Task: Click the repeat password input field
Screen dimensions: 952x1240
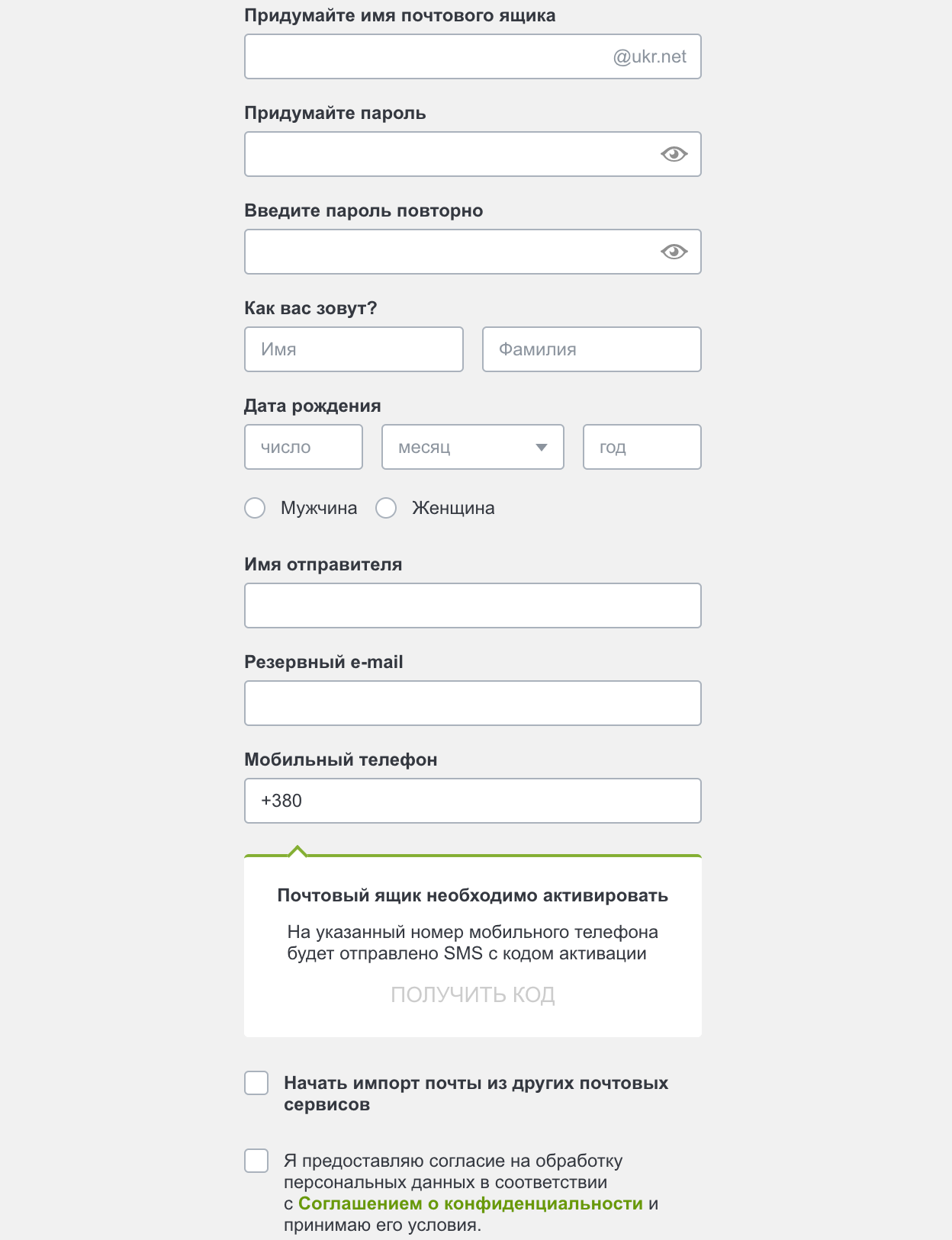Action: tap(450, 252)
